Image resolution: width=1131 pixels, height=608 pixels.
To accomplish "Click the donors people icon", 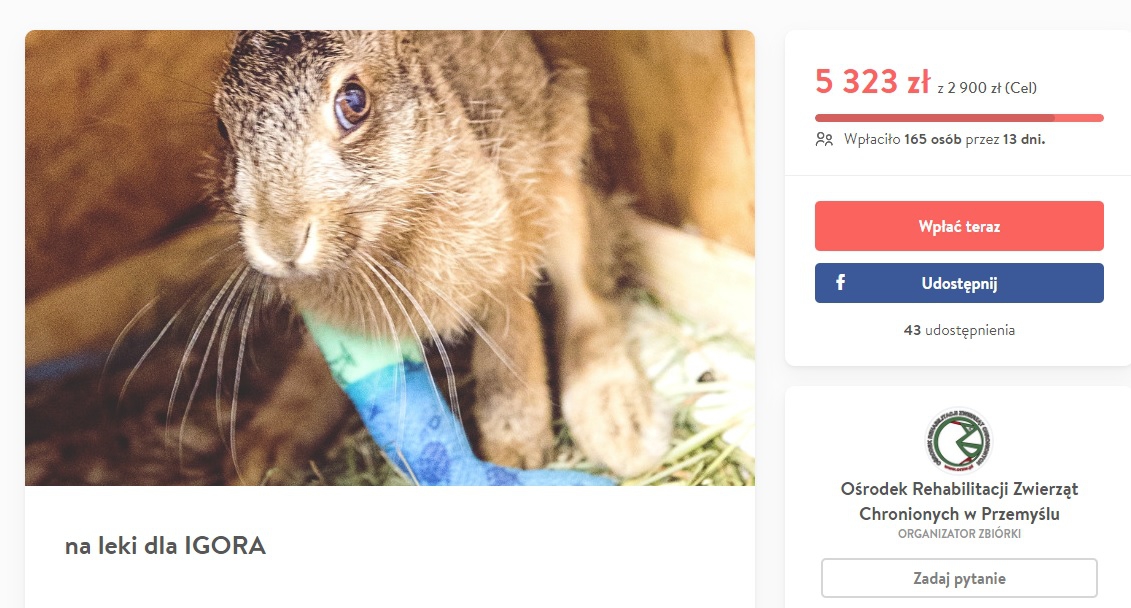I will pyautogui.click(x=824, y=139).
